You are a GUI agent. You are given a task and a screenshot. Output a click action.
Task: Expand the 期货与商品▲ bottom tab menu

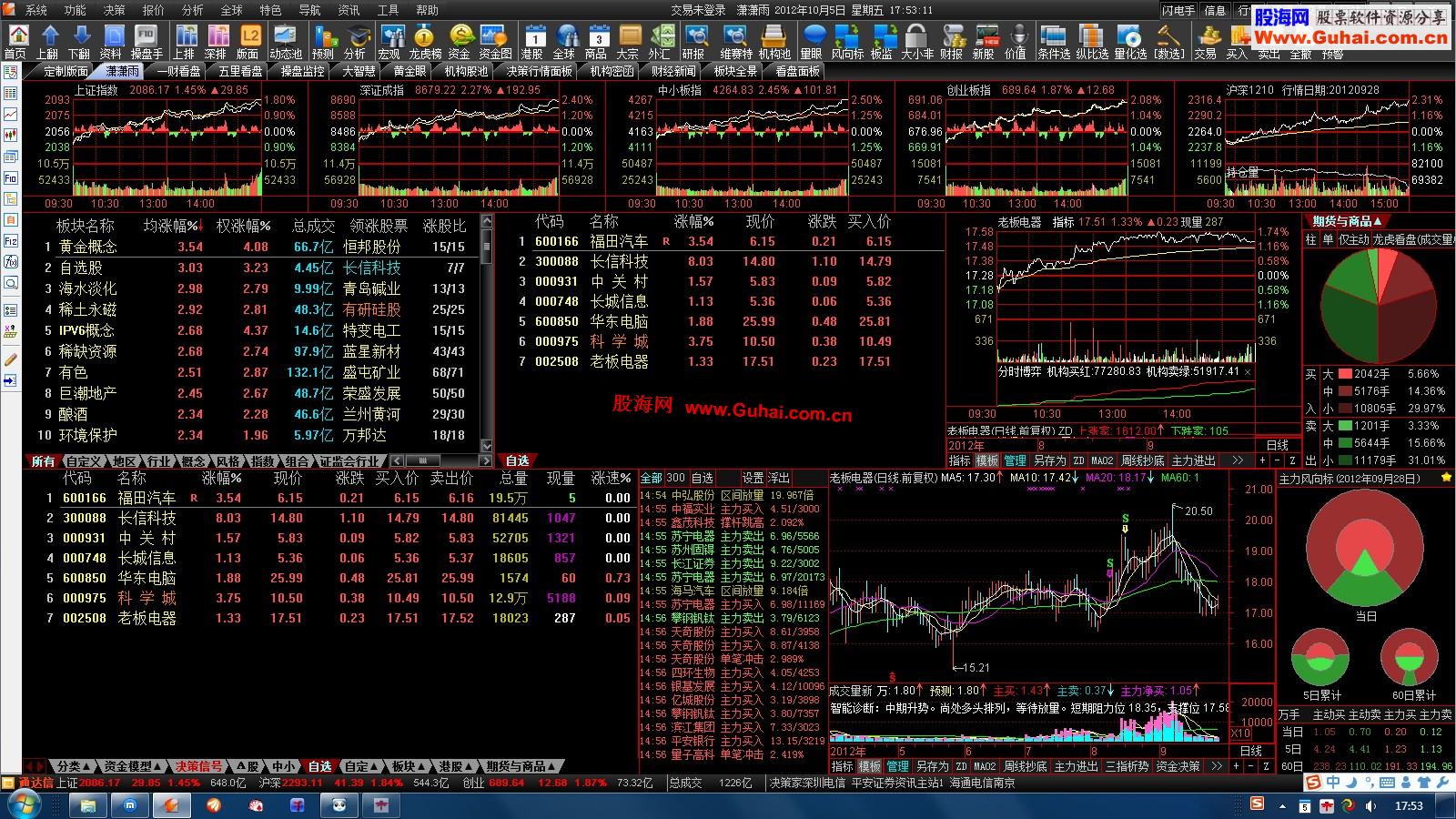click(x=521, y=766)
